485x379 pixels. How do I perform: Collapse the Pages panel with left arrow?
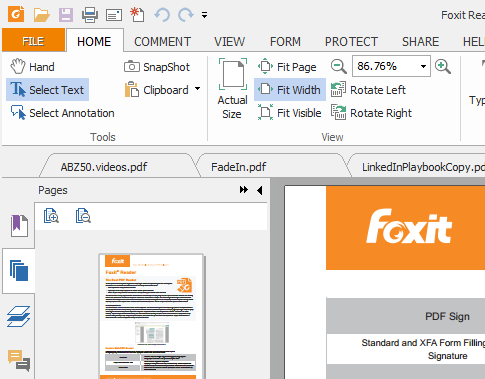coord(260,190)
